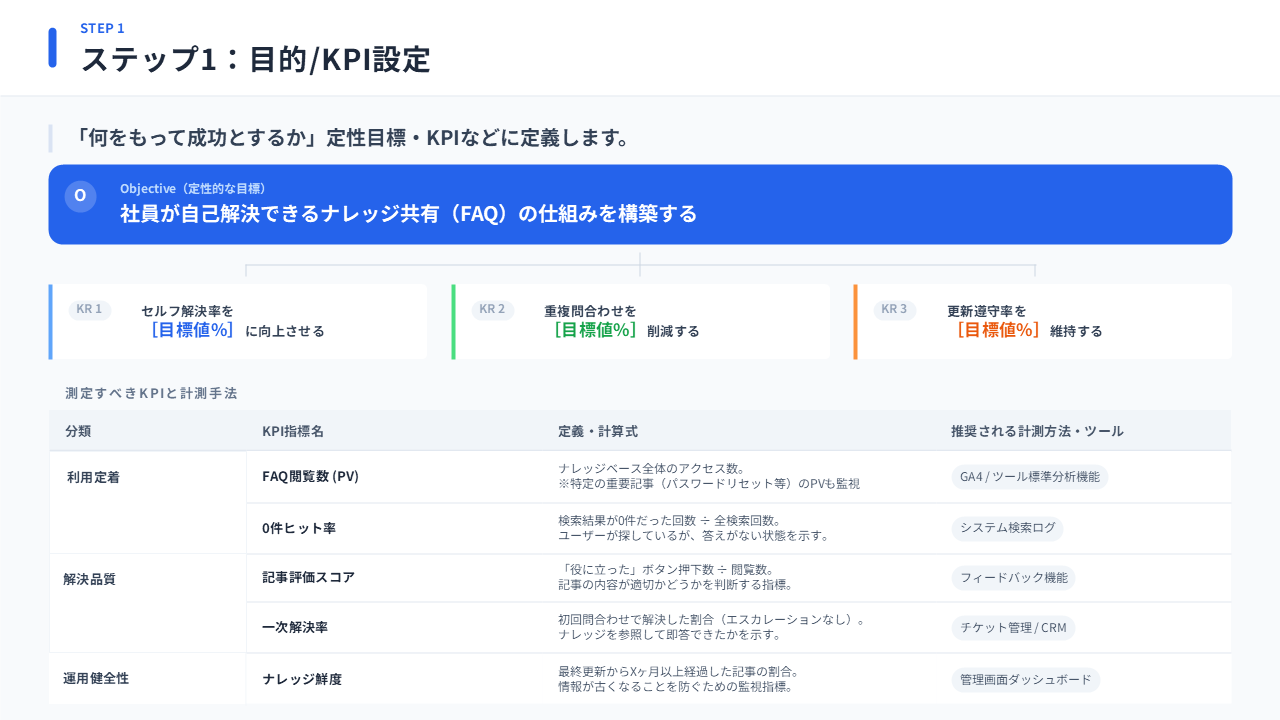Click the チケット管理 / CRM tag

(1013, 628)
